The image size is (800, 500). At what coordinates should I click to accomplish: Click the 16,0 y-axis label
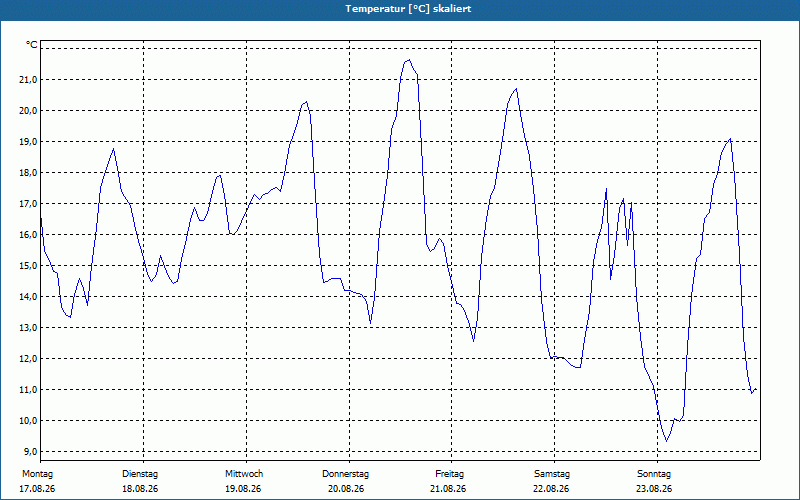pos(28,235)
